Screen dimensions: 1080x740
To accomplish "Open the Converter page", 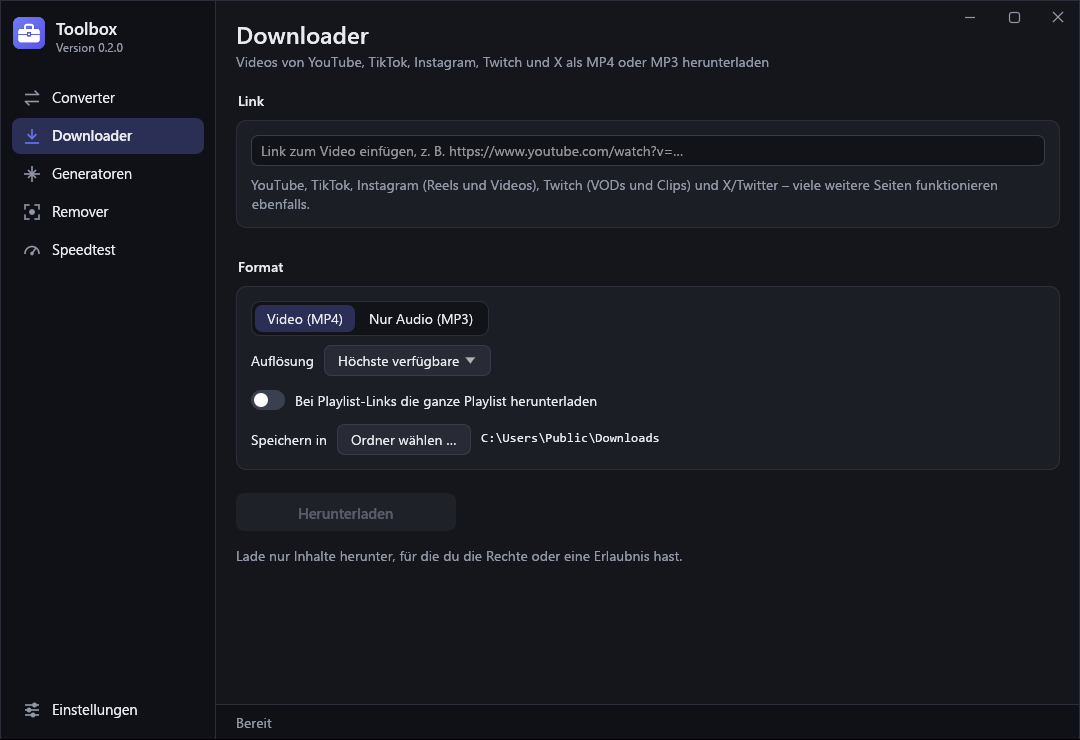I will (108, 98).
